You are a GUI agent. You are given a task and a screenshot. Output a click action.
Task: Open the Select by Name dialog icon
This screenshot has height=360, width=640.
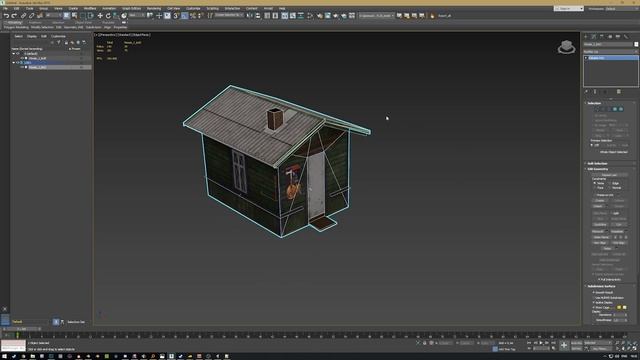click(x=74, y=16)
